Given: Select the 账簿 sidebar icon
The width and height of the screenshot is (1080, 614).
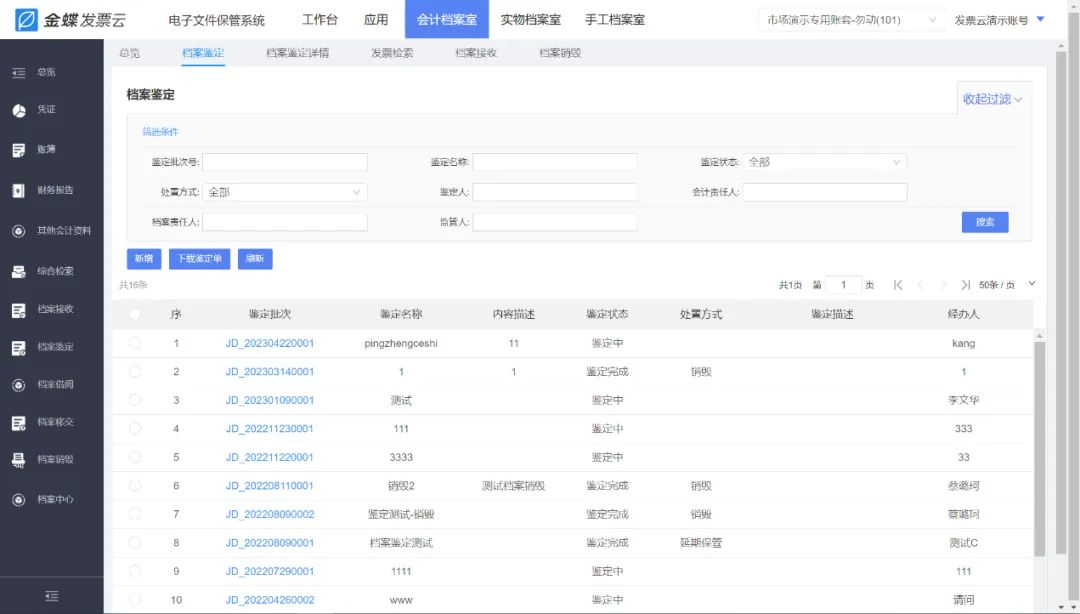Looking at the screenshot, I should [x=19, y=150].
